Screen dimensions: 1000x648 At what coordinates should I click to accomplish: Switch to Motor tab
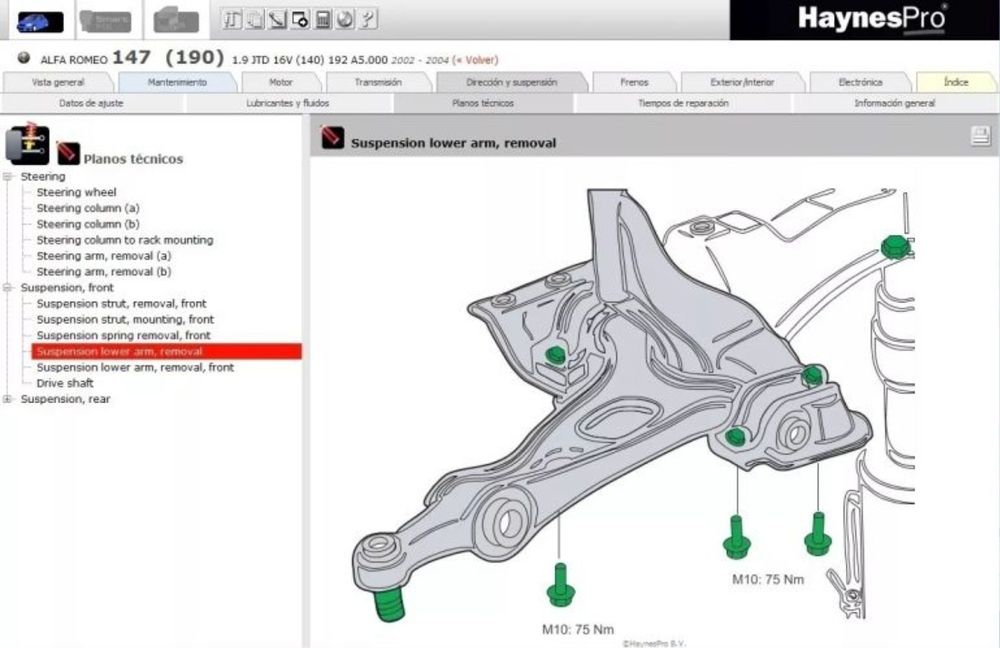coord(281,82)
